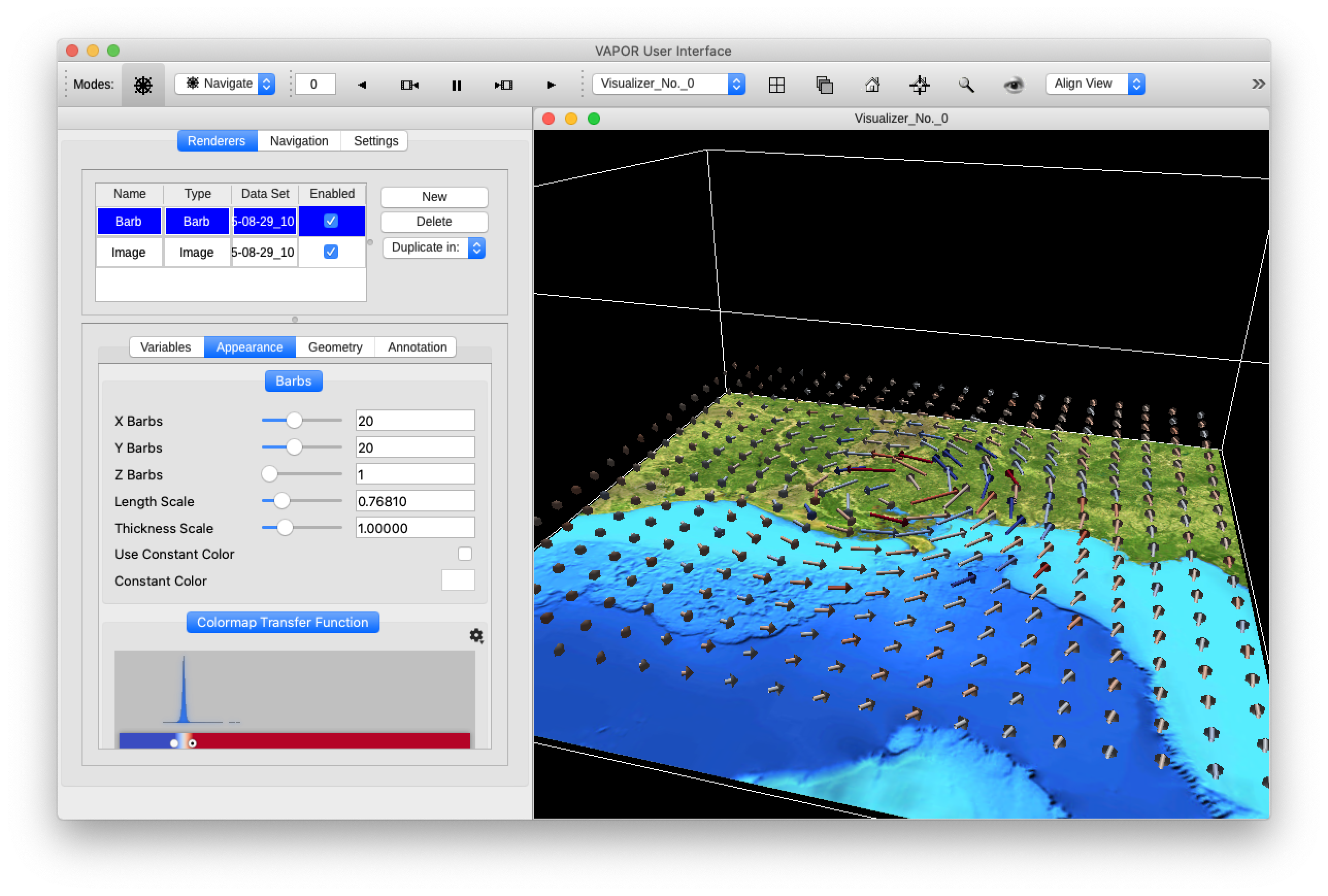Click the Constant Color swatch
The image size is (1328, 896).
click(x=458, y=580)
